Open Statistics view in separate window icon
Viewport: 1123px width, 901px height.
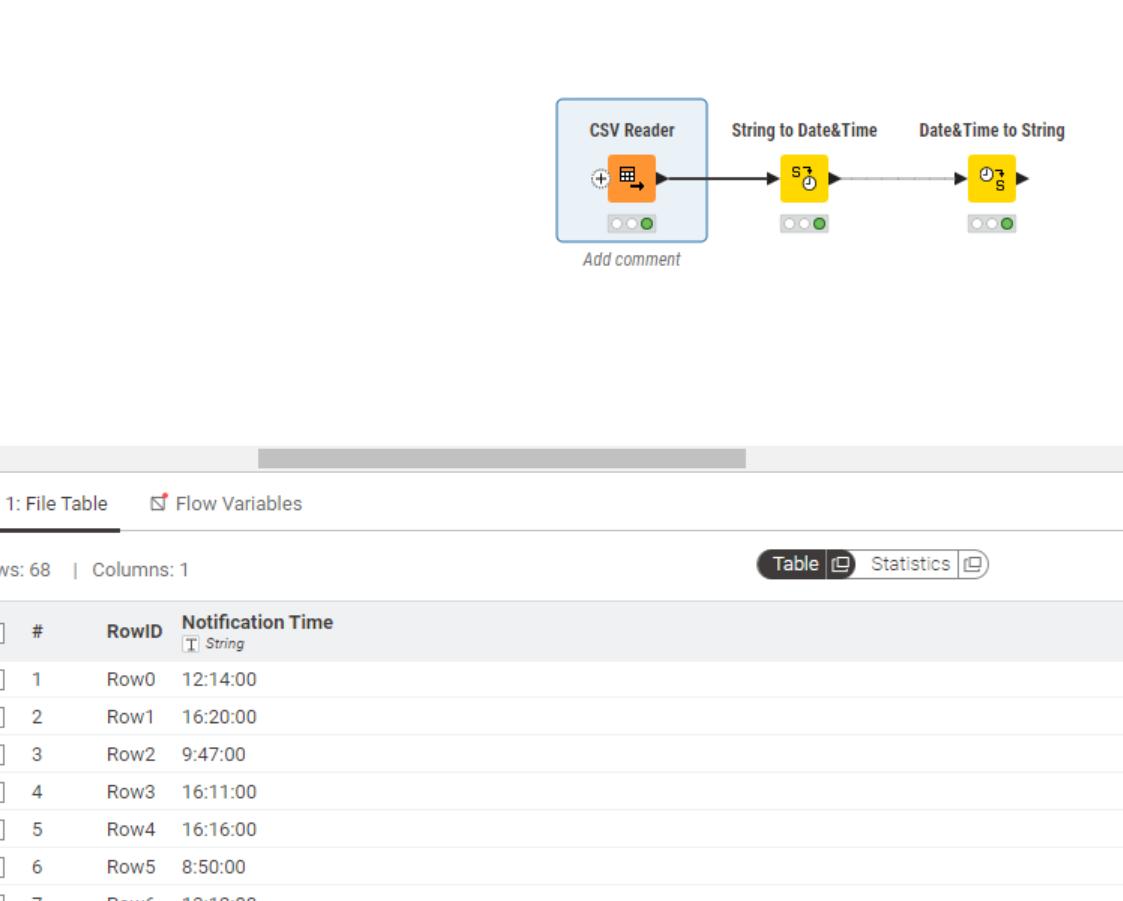(972, 564)
